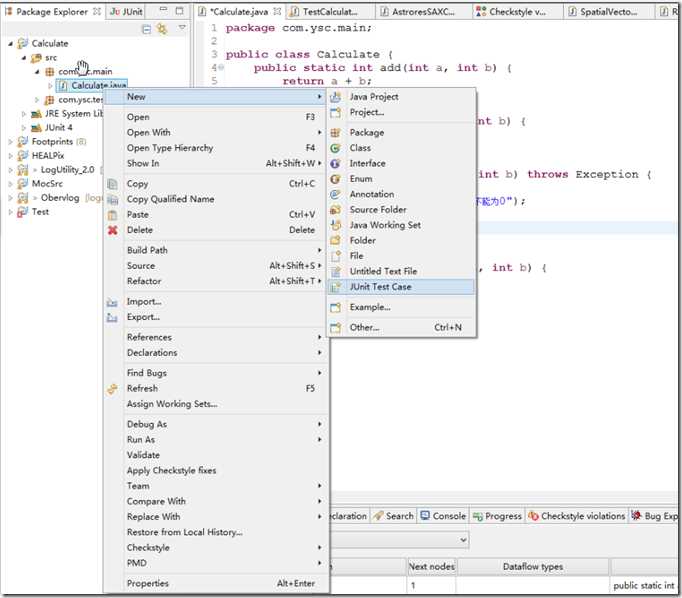Viewport: 682px width, 598px height.
Task: Click the green Class icon in New submenu
Action: pos(336,148)
